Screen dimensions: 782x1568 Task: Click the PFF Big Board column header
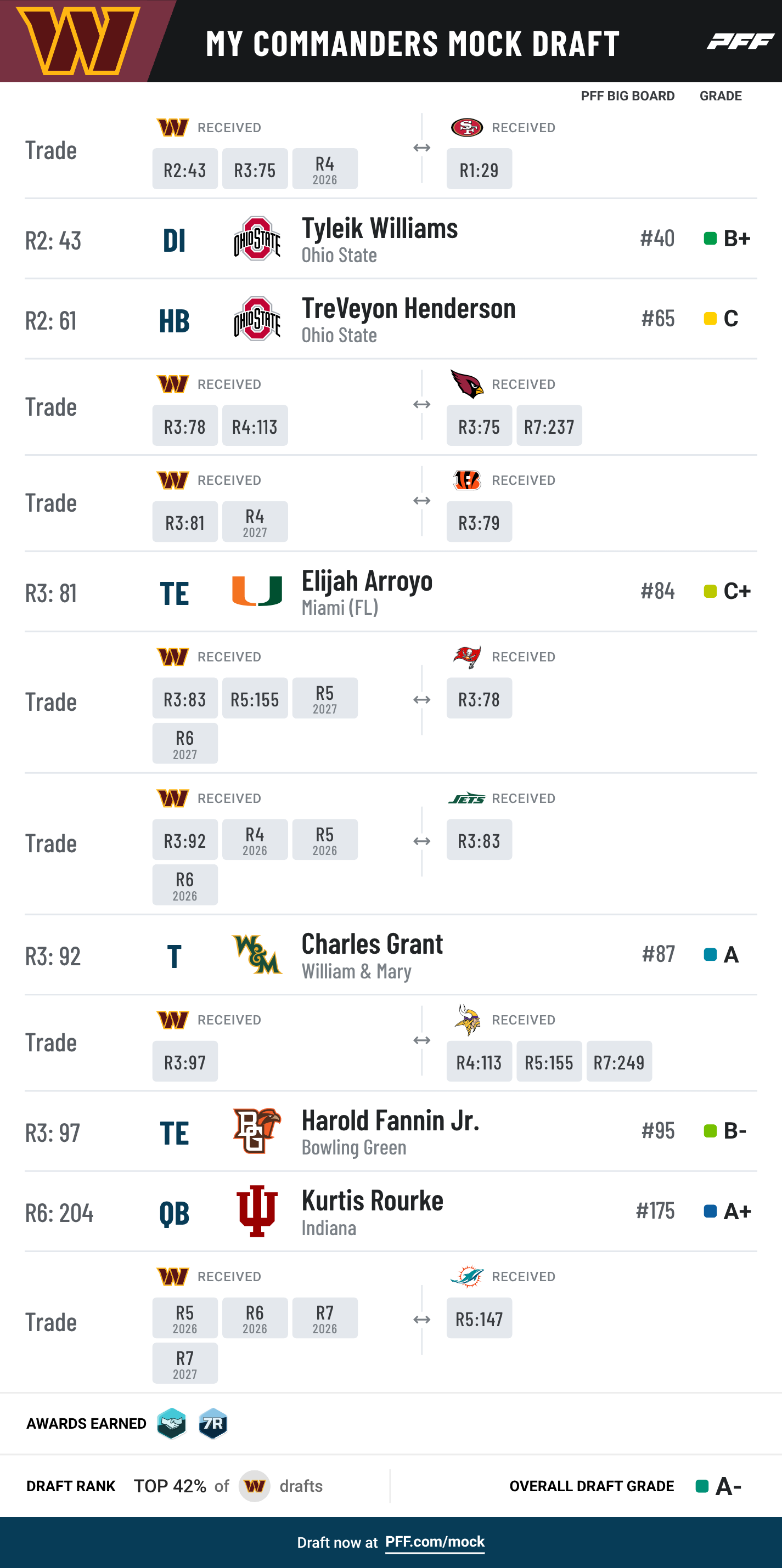pyautogui.click(x=627, y=95)
